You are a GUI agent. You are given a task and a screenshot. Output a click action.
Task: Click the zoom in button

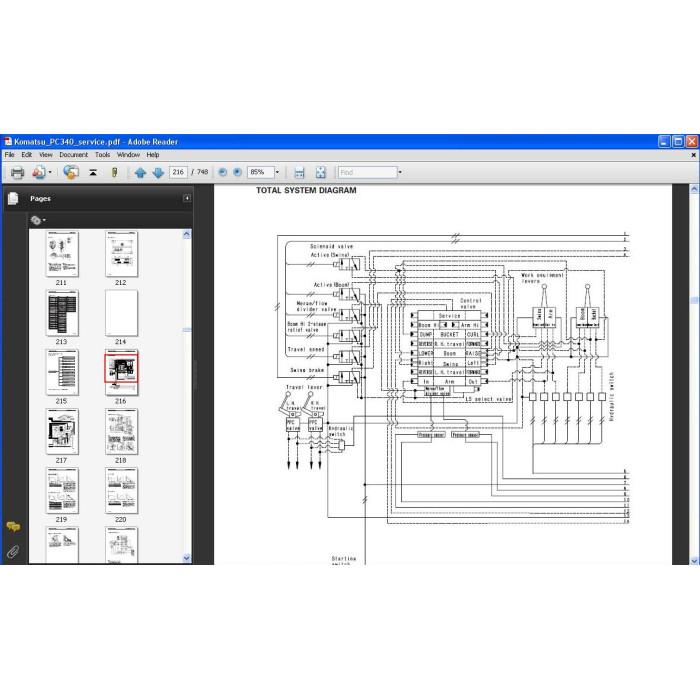238,172
